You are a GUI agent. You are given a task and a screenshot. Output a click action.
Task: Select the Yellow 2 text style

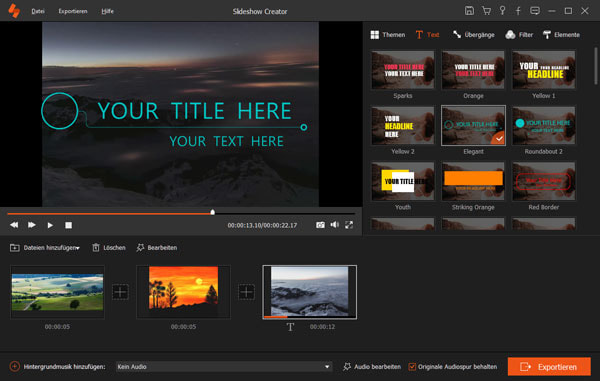[x=403, y=125]
